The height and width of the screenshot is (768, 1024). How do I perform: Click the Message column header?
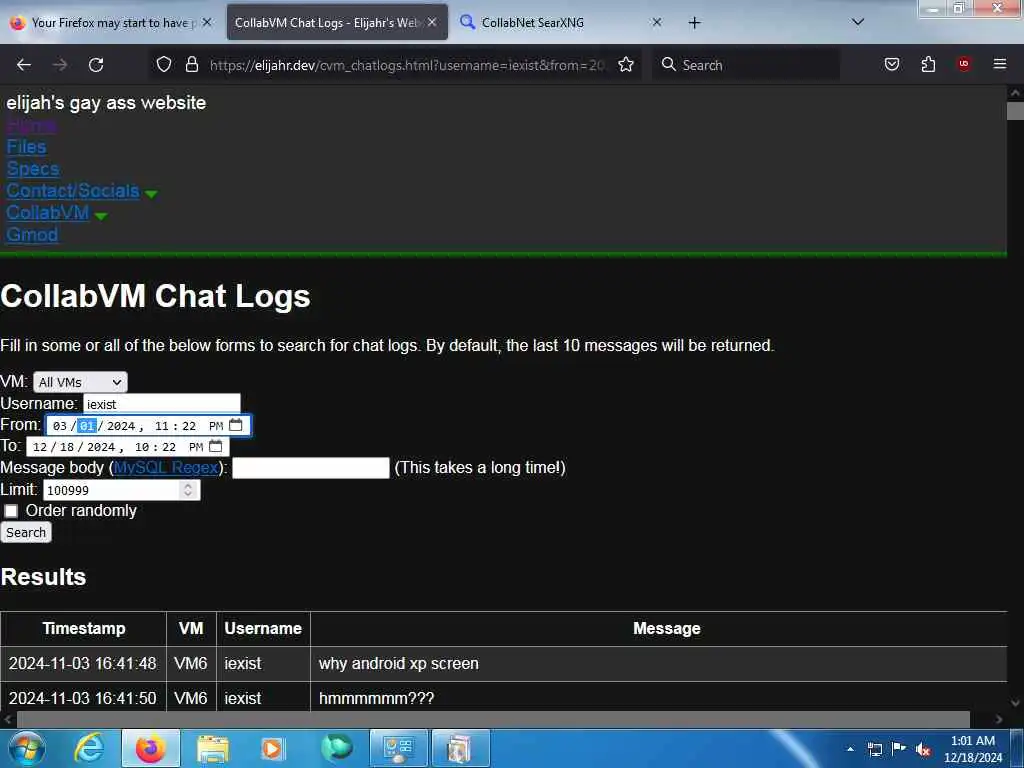[666, 628]
